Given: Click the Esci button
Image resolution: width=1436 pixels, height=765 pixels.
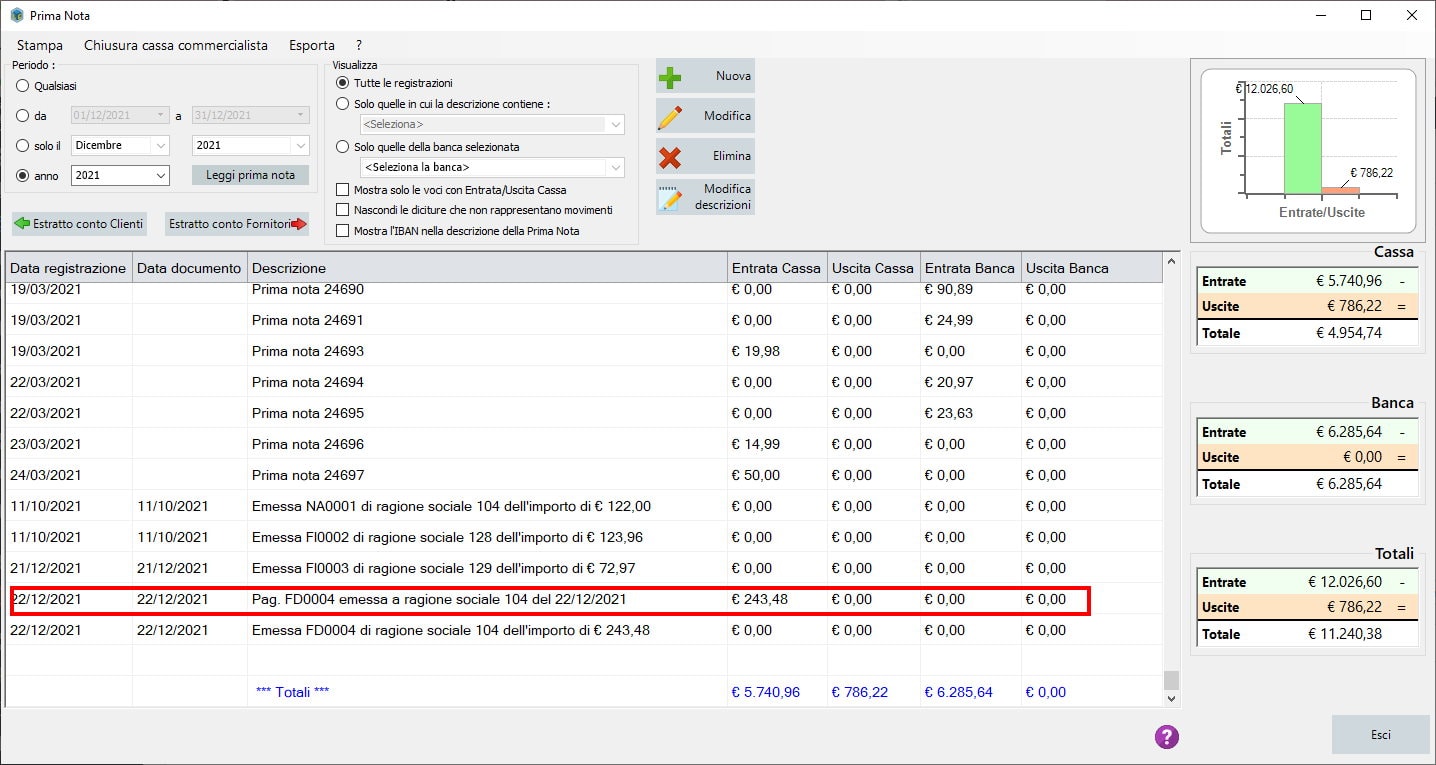Looking at the screenshot, I should [1380, 735].
